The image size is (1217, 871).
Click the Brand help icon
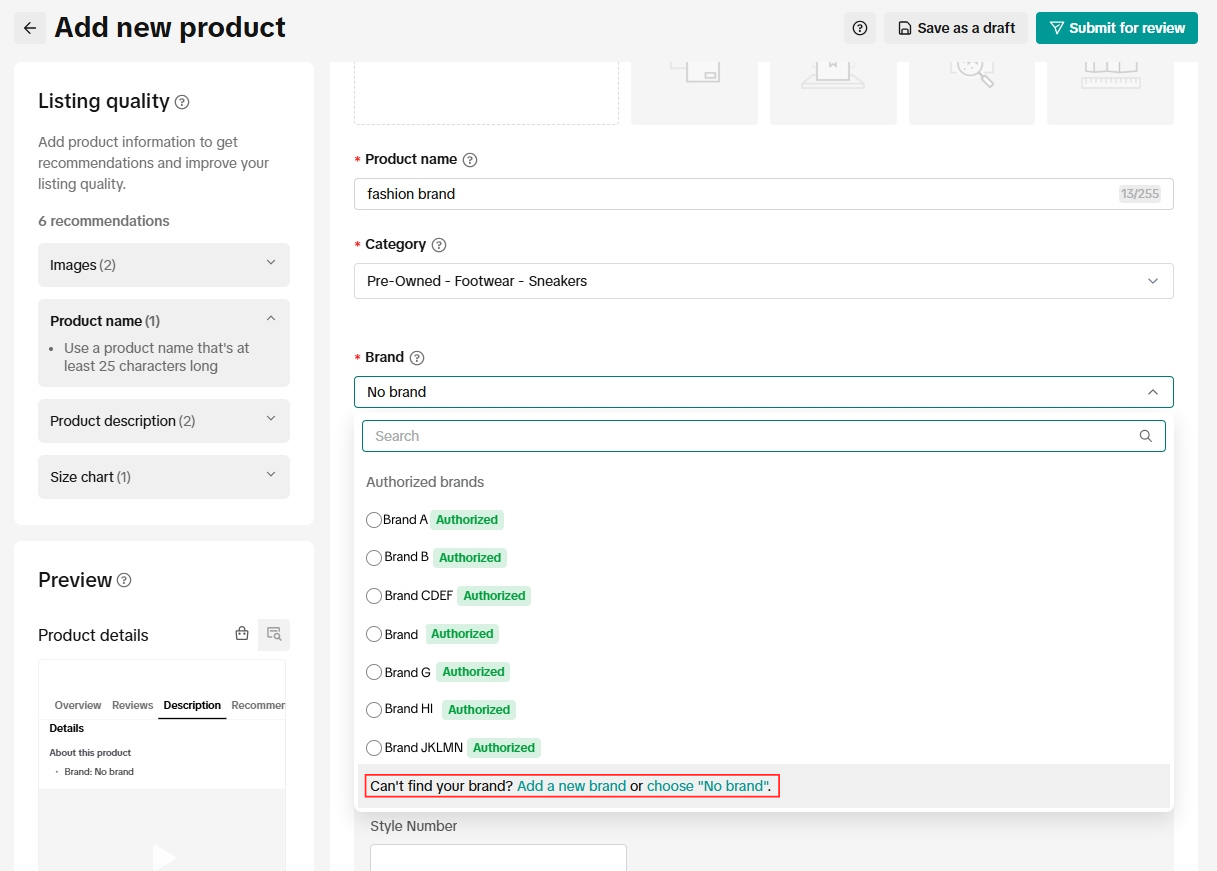click(417, 358)
